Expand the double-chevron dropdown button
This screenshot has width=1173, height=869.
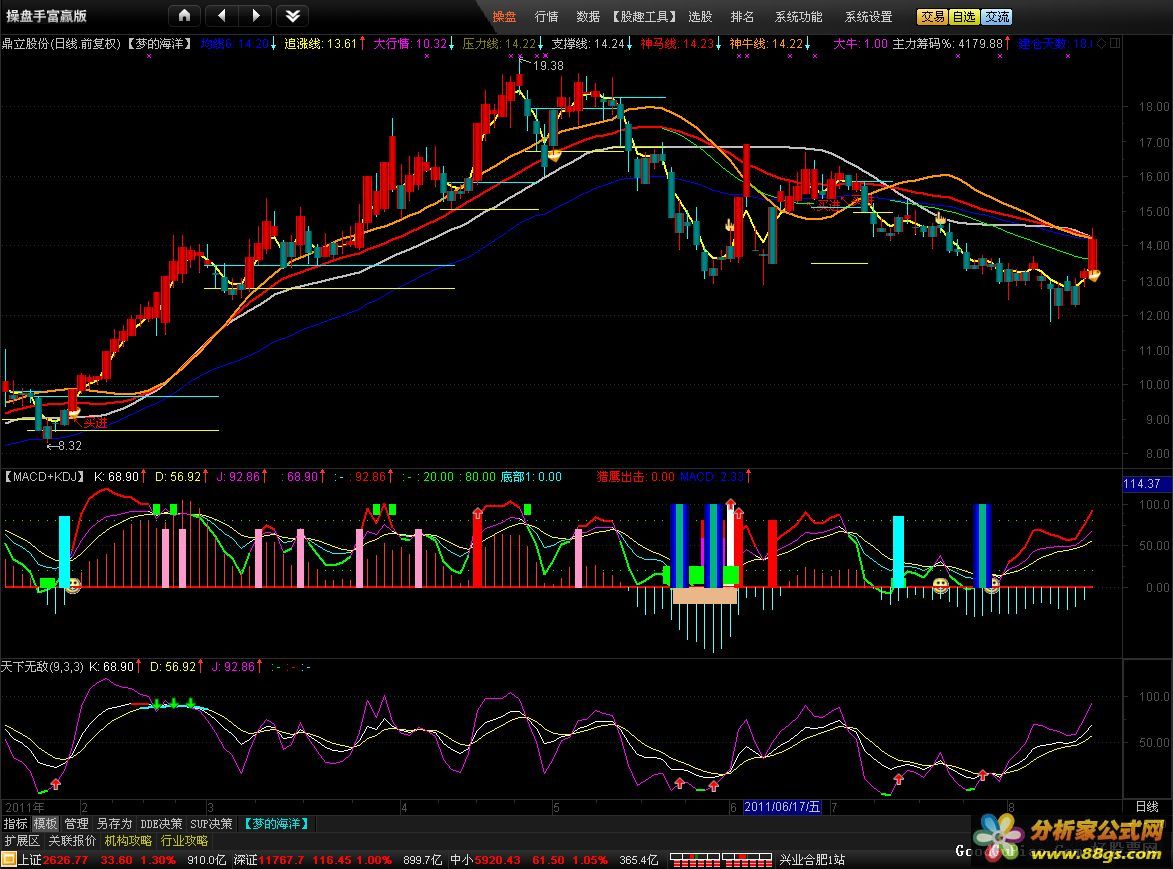point(293,16)
